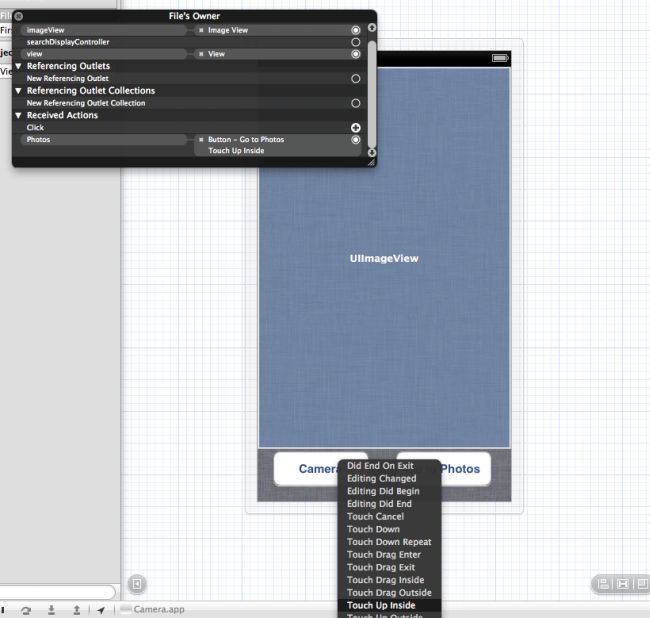Viewport: 650px width, 618px height.
Task: Click the New Referencing Outlet Collection circle
Action: click(355, 103)
